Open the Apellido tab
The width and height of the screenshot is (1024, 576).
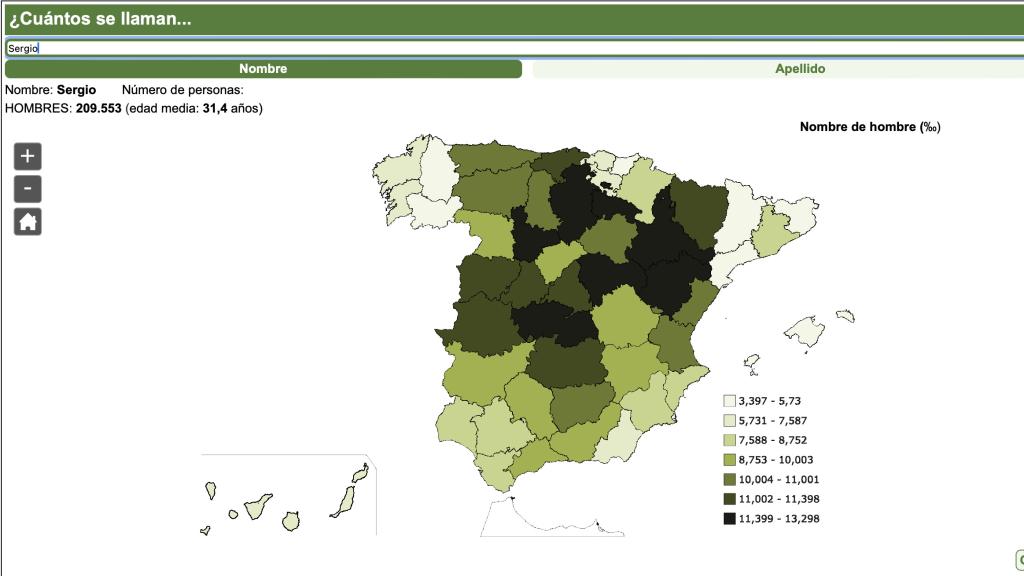pos(799,69)
